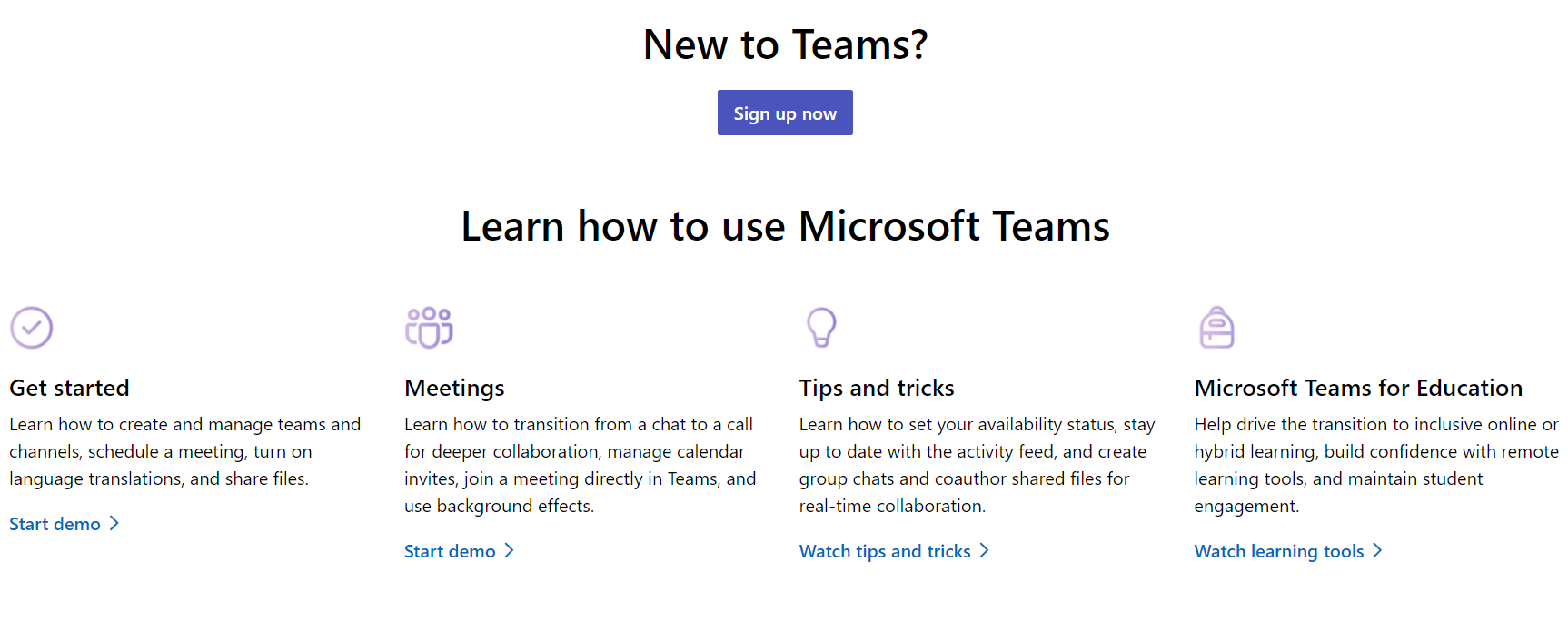This screenshot has height=631, width=1568.
Task: Click the New to Teams heading
Action: click(x=785, y=44)
